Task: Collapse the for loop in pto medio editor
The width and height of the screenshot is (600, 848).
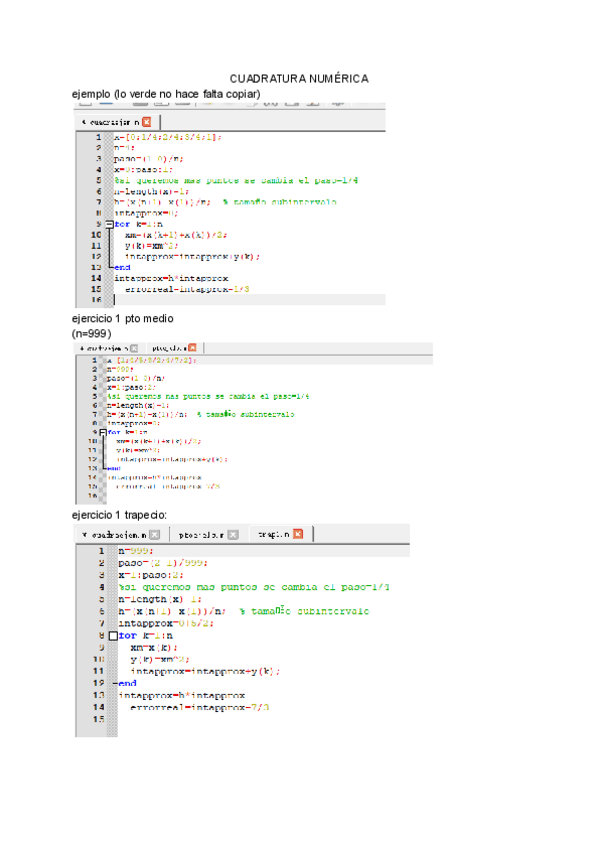Action: tap(104, 431)
